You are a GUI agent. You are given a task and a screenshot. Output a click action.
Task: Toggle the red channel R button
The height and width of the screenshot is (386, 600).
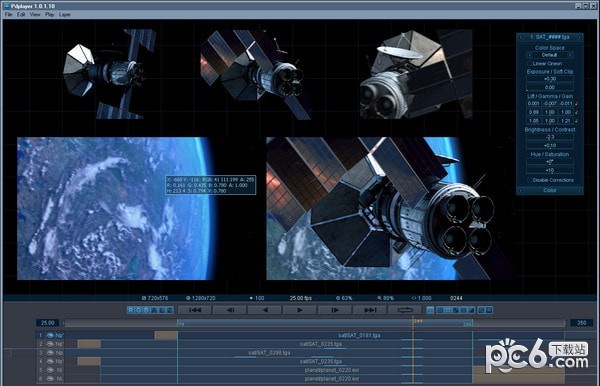point(130,310)
